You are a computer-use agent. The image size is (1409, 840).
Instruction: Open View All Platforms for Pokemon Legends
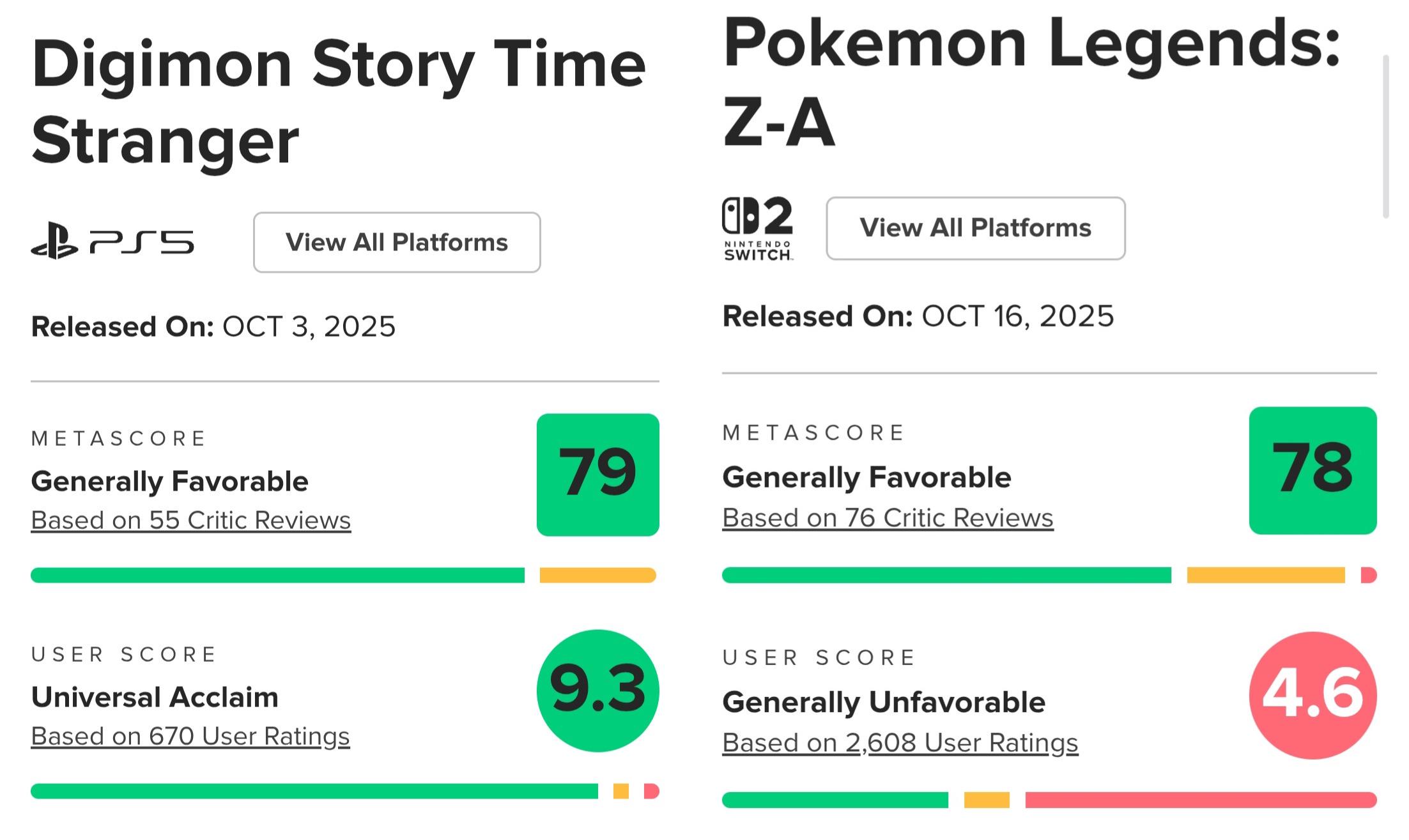[x=975, y=228]
